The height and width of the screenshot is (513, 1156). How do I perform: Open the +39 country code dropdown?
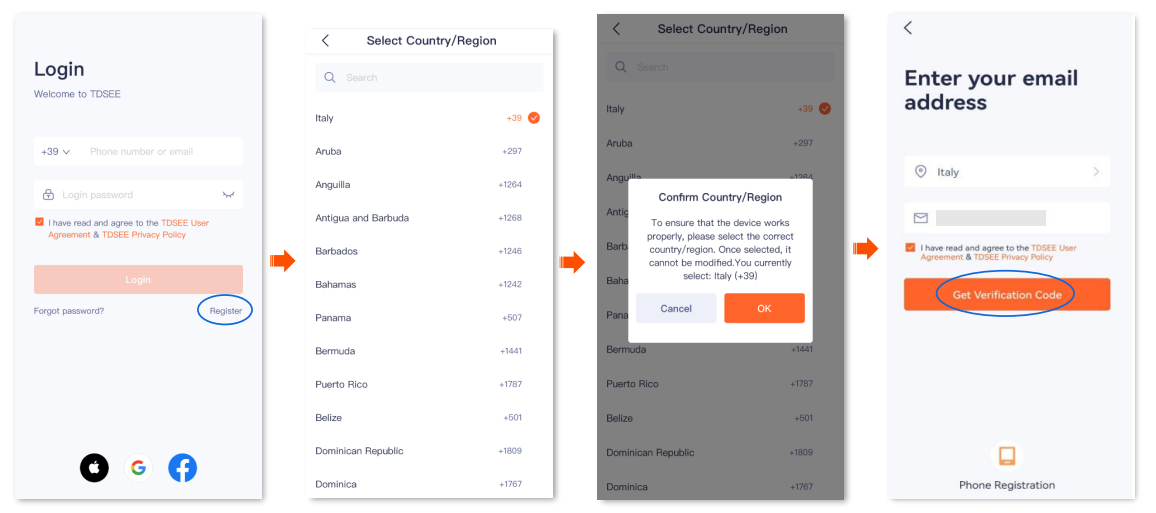[x=55, y=152]
